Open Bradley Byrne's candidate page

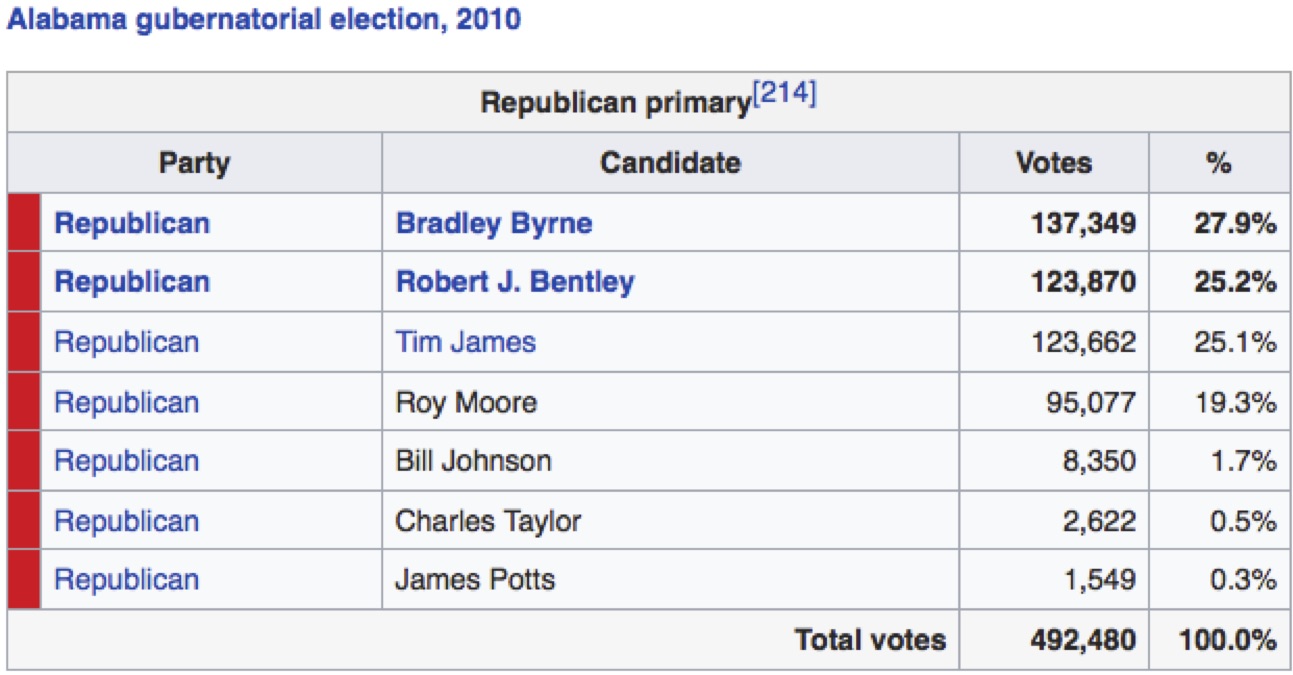tap(494, 223)
